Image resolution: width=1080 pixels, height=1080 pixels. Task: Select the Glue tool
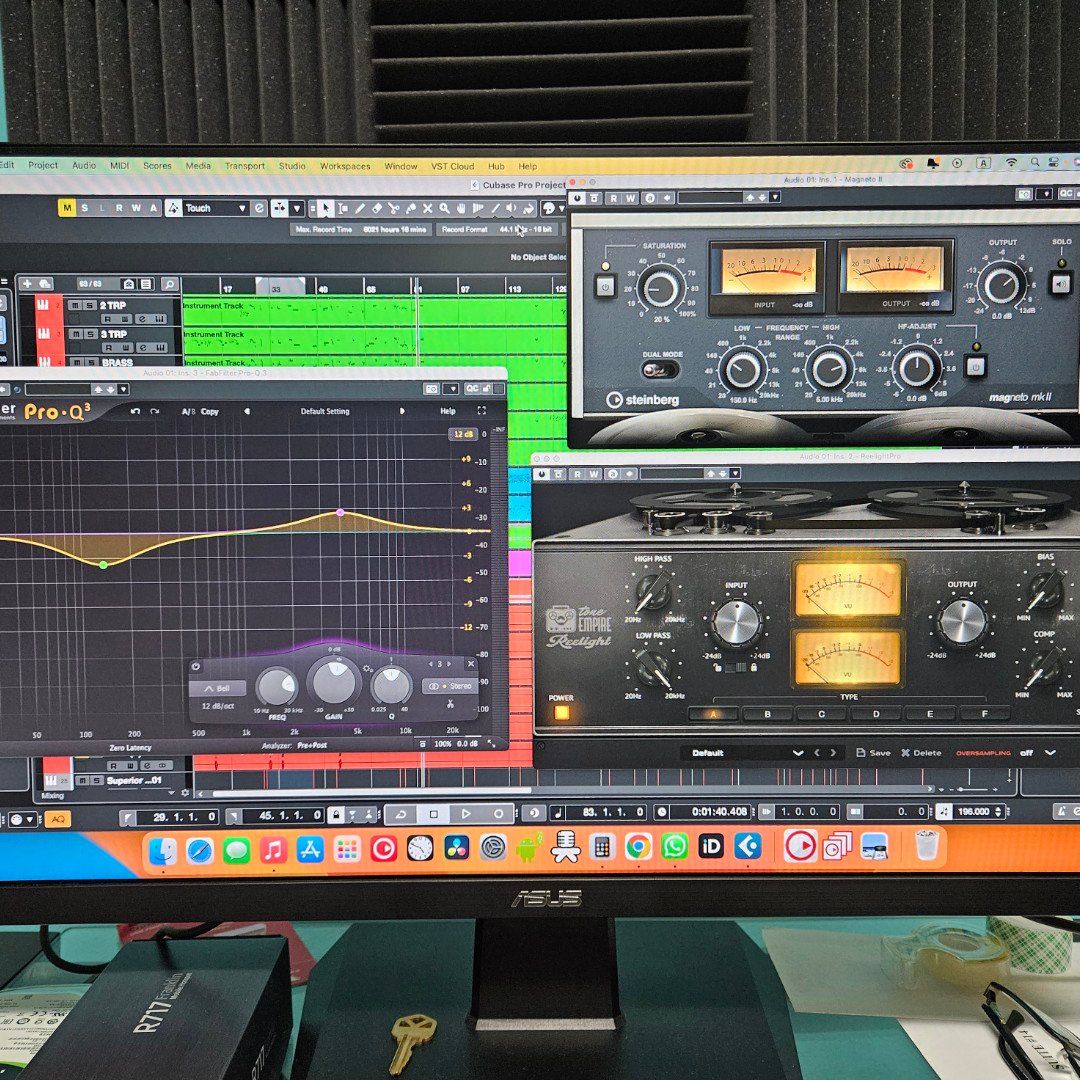(x=411, y=208)
